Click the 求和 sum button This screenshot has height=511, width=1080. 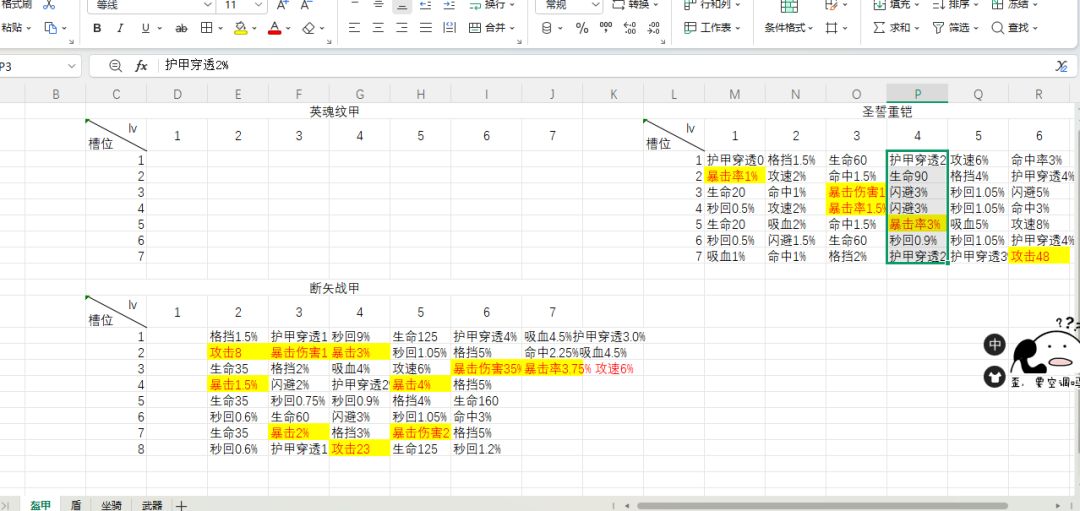tap(896, 28)
